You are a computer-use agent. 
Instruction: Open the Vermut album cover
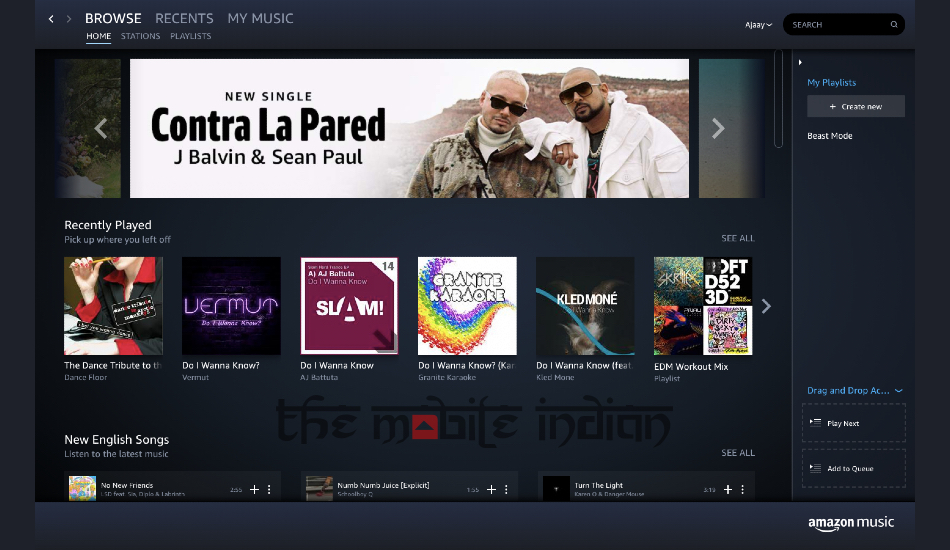[x=231, y=306]
